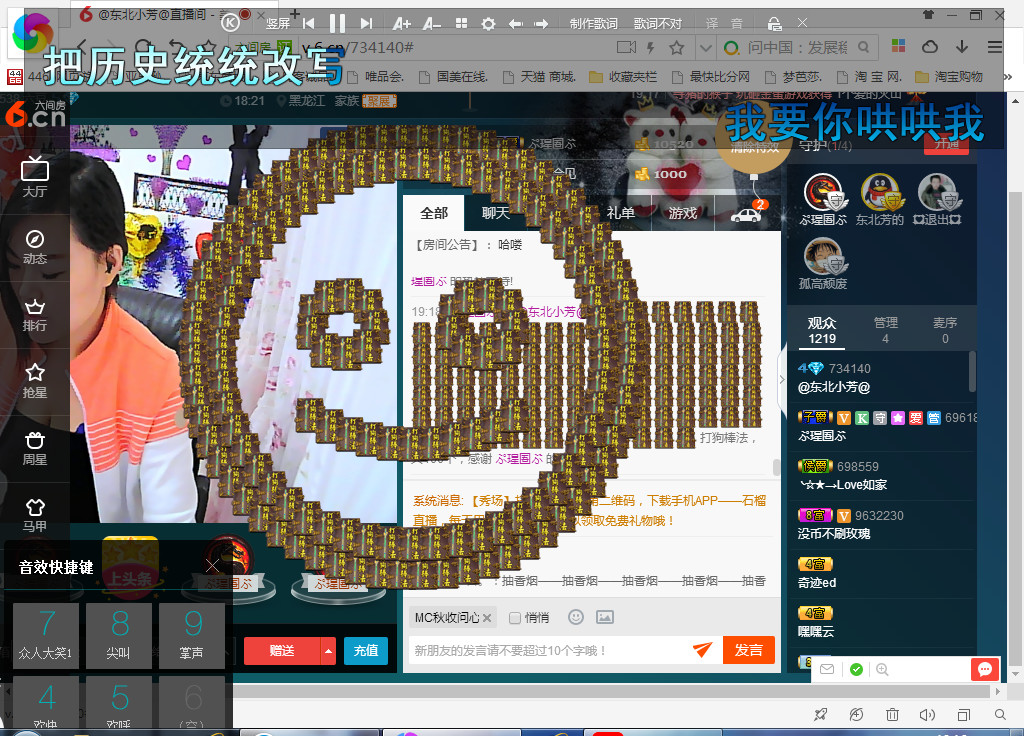The width and height of the screenshot is (1024, 736).
Task: Switch to 游戏 tab
Action: [x=682, y=213]
